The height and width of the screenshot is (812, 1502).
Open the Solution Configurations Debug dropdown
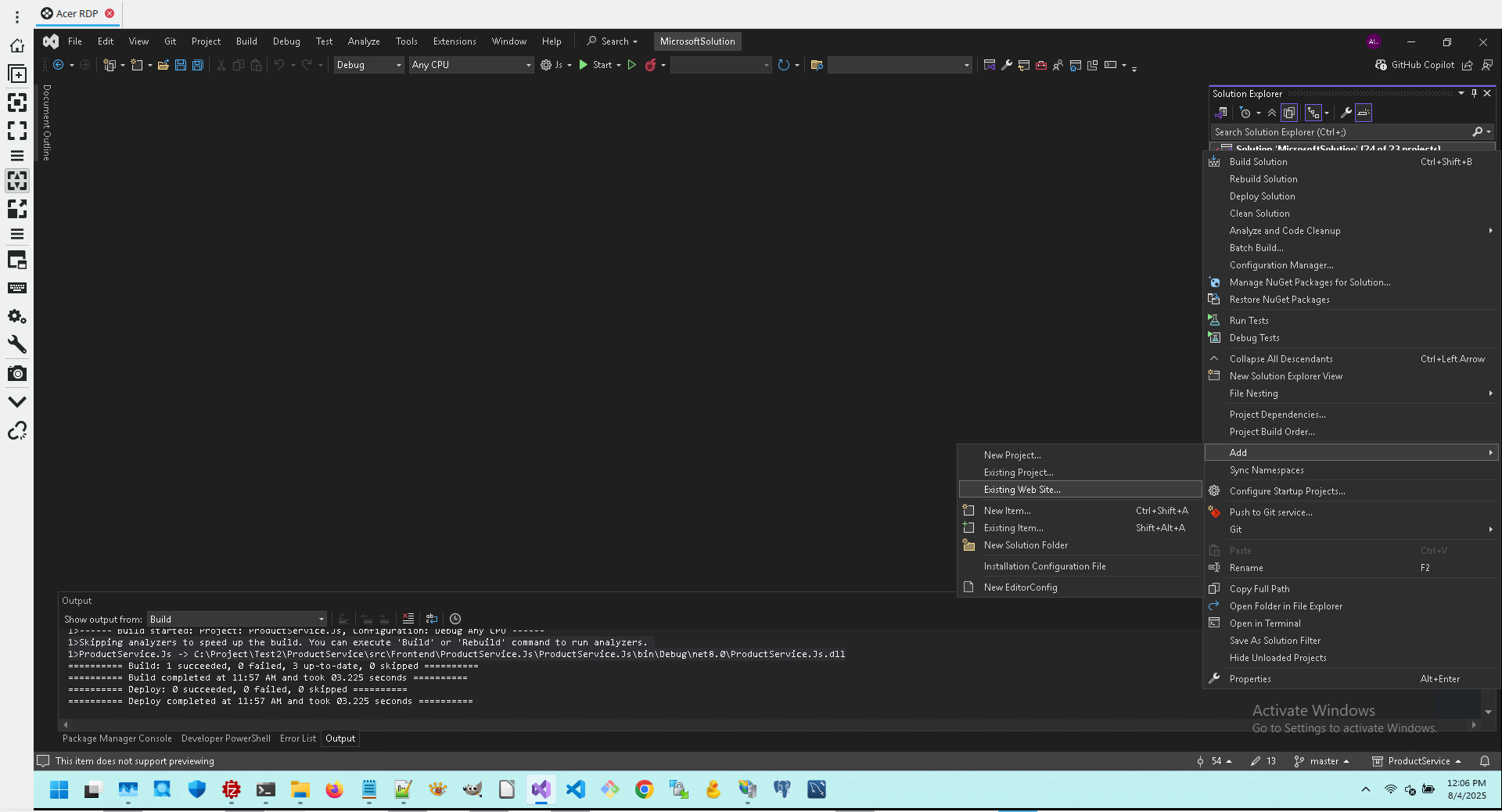pos(368,65)
